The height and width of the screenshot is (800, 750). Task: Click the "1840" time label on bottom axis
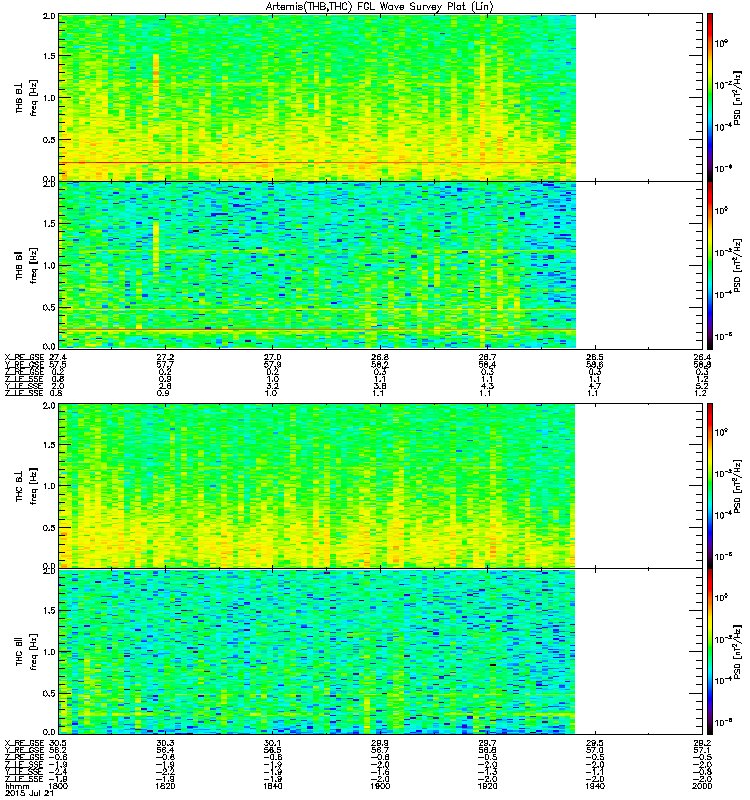click(x=272, y=786)
